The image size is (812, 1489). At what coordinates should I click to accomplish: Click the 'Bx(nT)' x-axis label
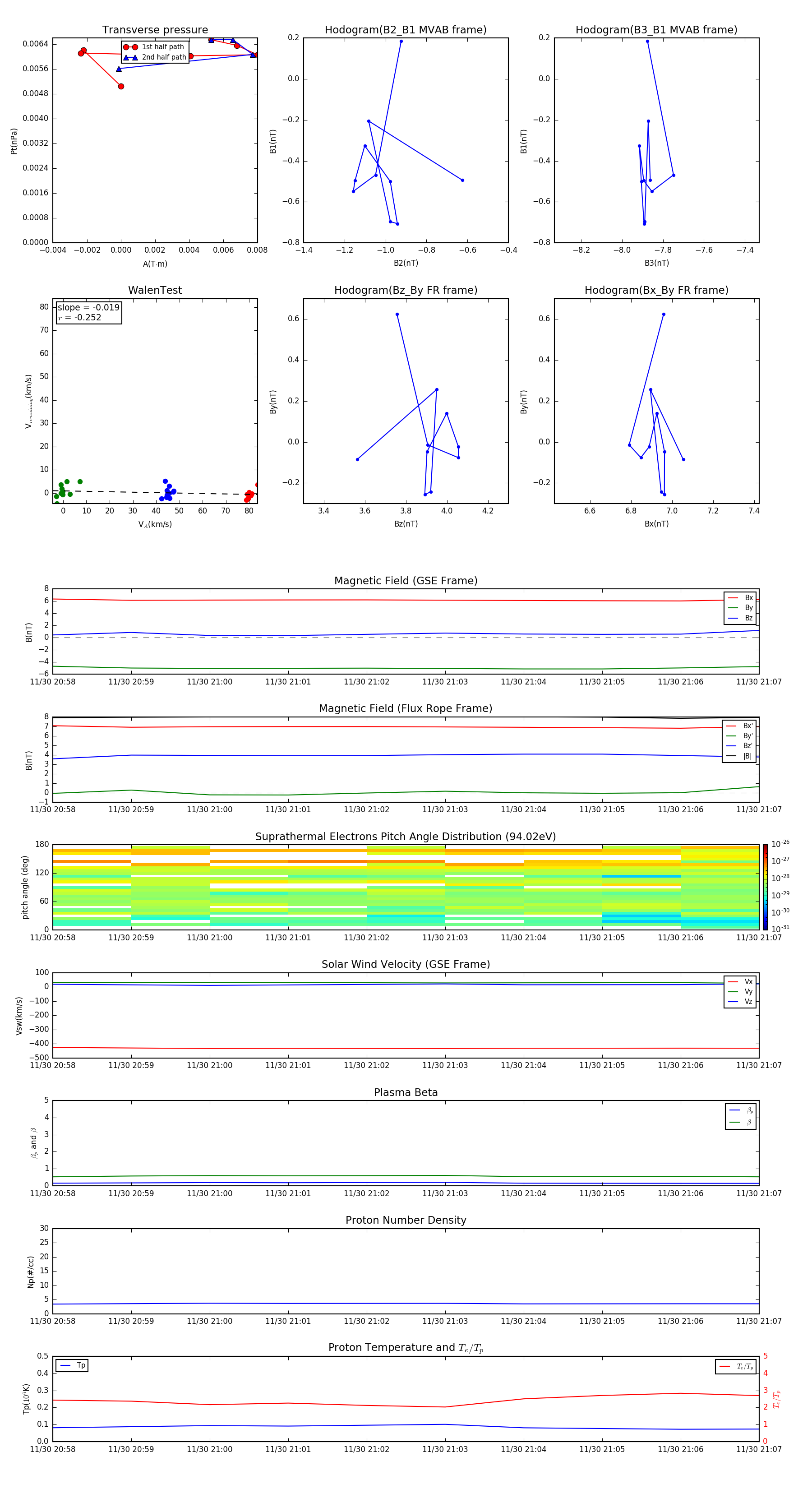pos(656,524)
